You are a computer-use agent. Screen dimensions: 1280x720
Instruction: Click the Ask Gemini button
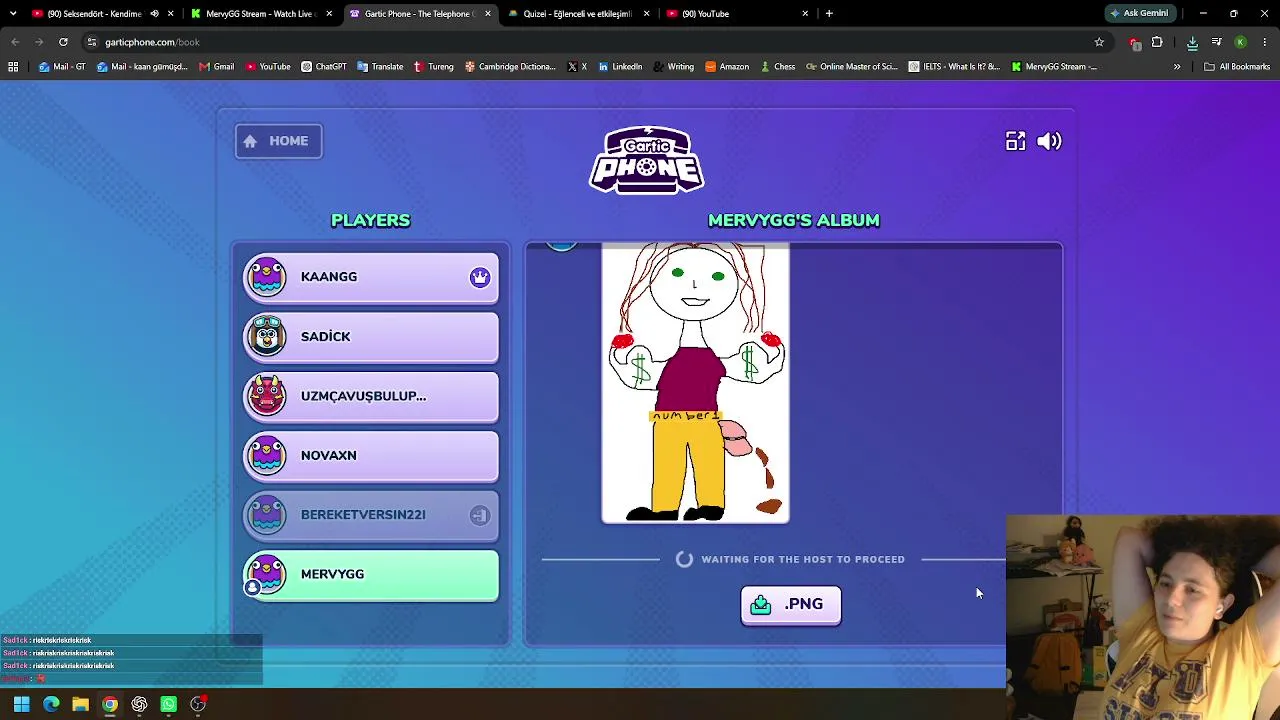tap(1139, 14)
